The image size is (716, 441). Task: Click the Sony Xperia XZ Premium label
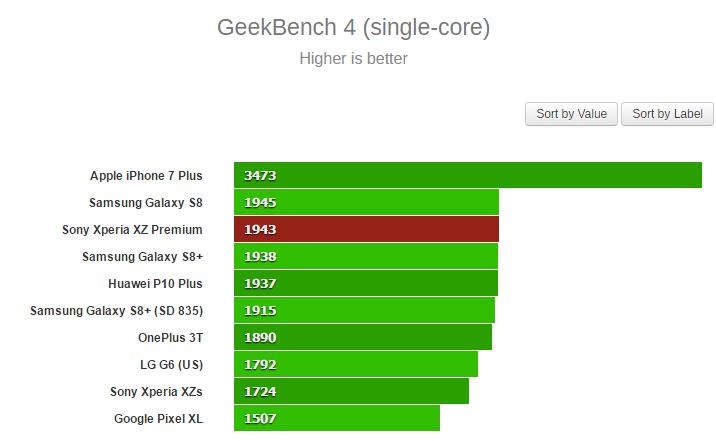pyautogui.click(x=132, y=229)
